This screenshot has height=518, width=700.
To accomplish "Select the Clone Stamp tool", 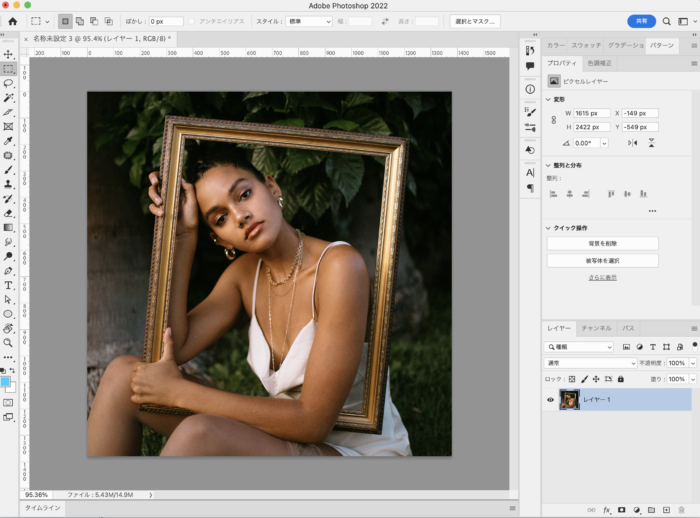I will [x=8, y=184].
